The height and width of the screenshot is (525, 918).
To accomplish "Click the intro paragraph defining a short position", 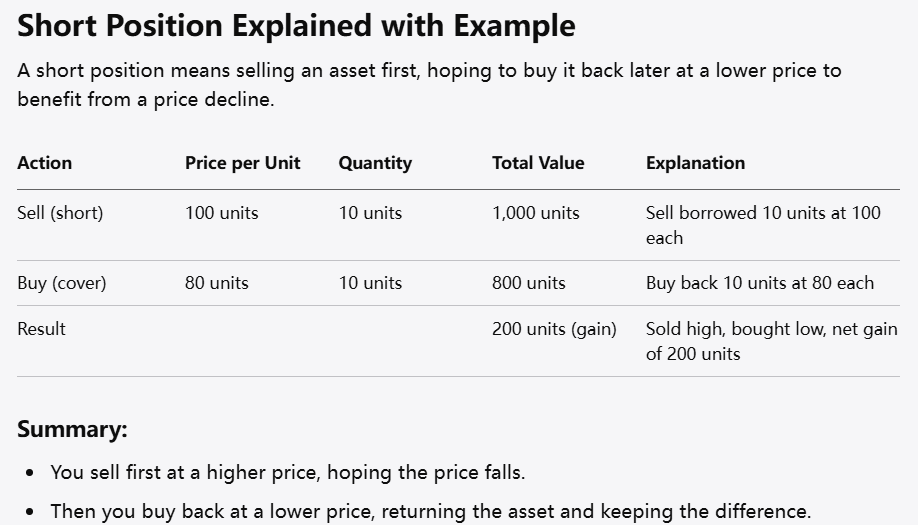I will click(x=429, y=85).
